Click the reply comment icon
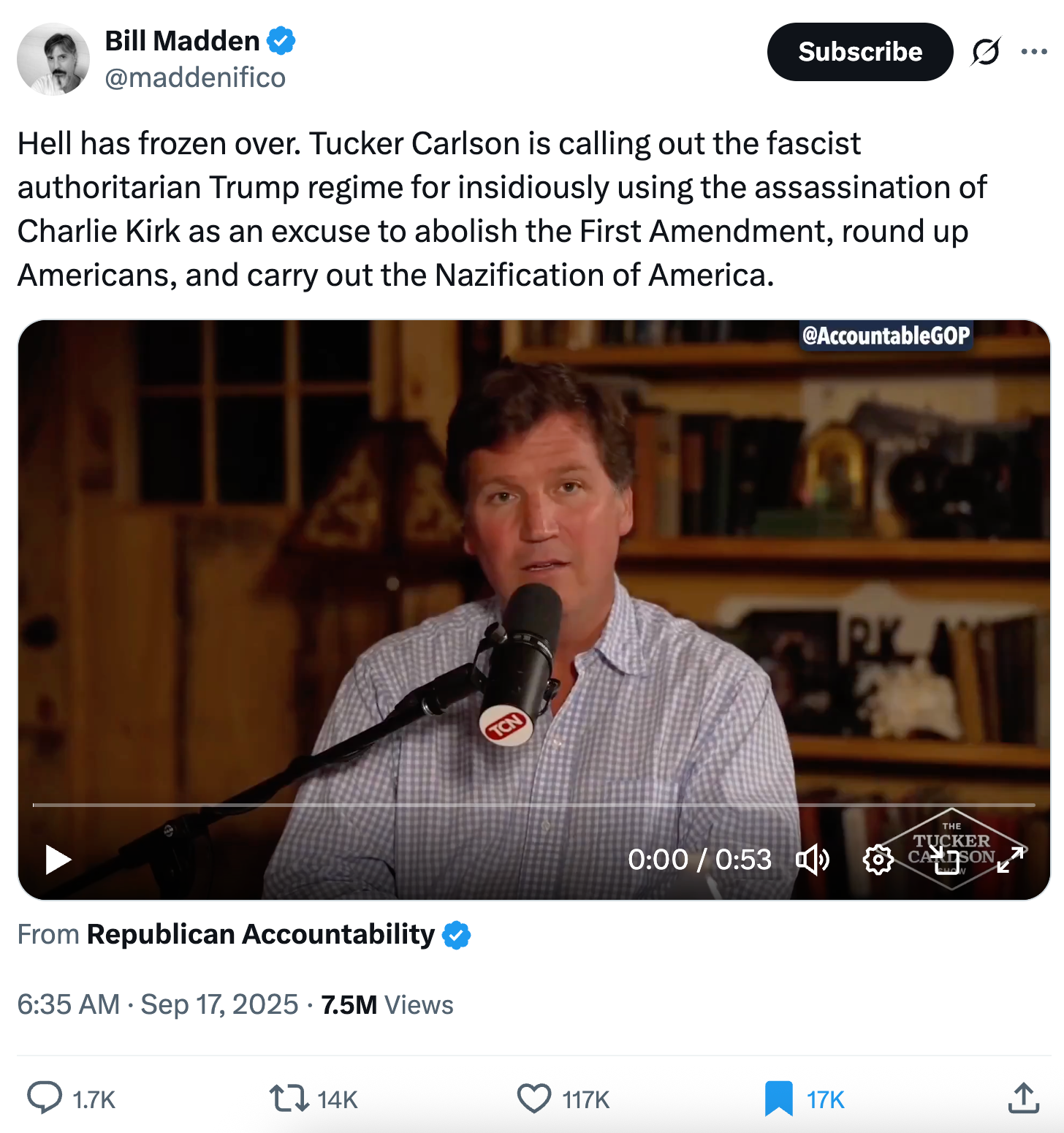The width and height of the screenshot is (1064, 1133). pos(45,1098)
